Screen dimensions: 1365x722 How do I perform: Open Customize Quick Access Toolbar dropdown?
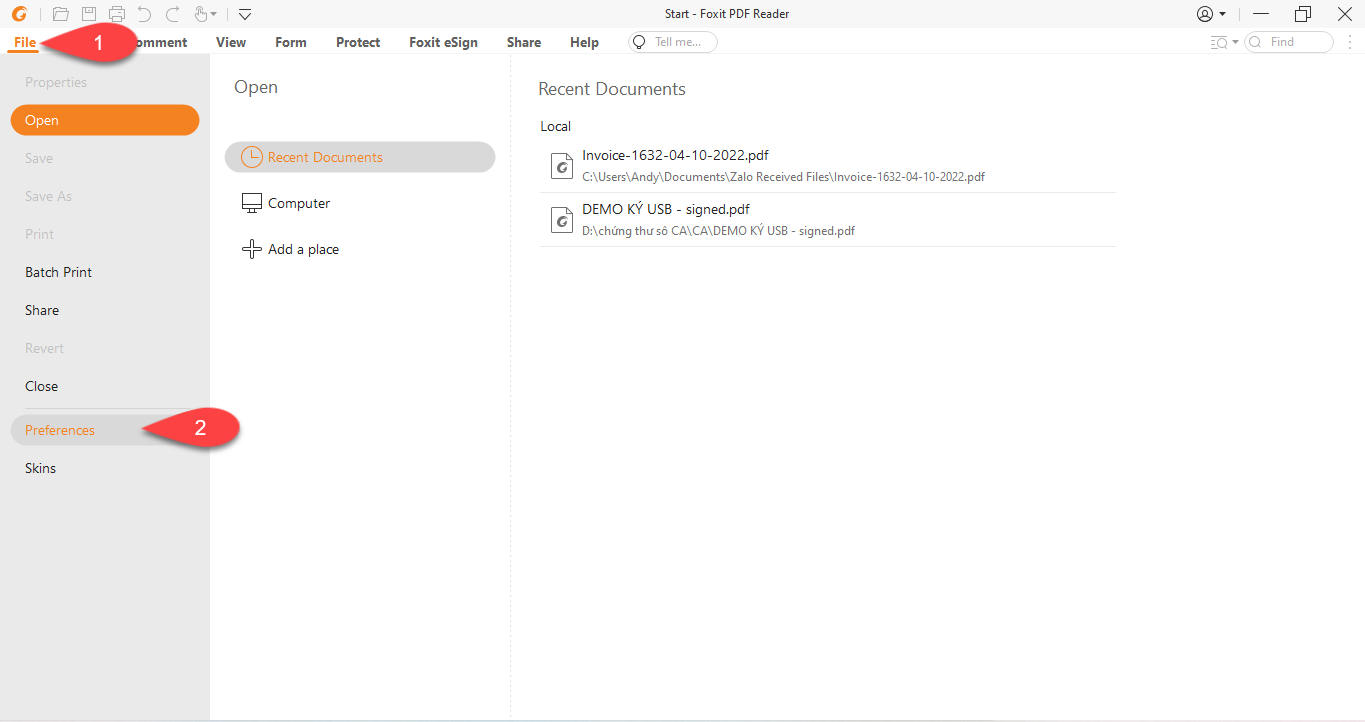click(245, 14)
